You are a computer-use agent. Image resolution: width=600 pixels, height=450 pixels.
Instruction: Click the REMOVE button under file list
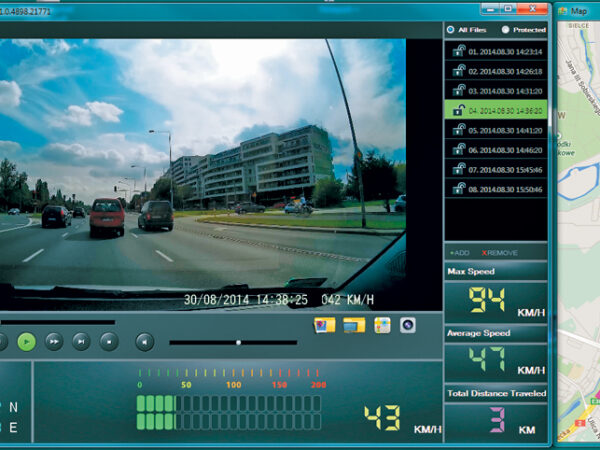pos(500,254)
